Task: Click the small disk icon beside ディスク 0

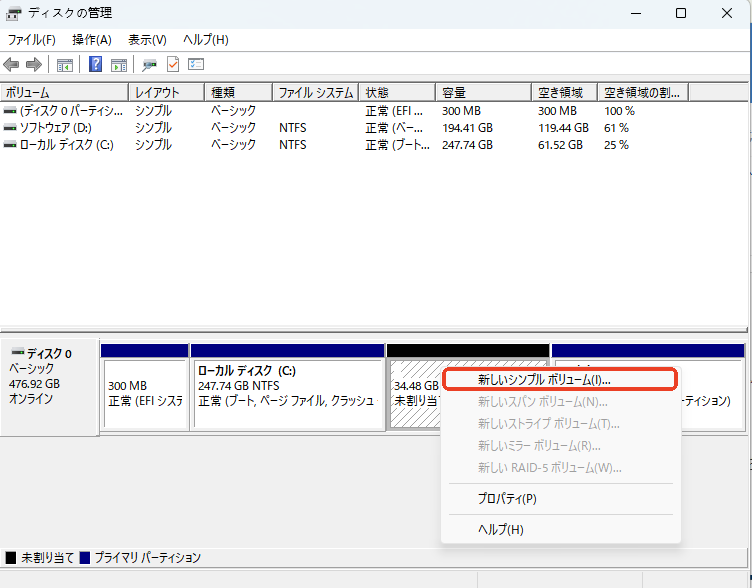Action: pos(18,352)
